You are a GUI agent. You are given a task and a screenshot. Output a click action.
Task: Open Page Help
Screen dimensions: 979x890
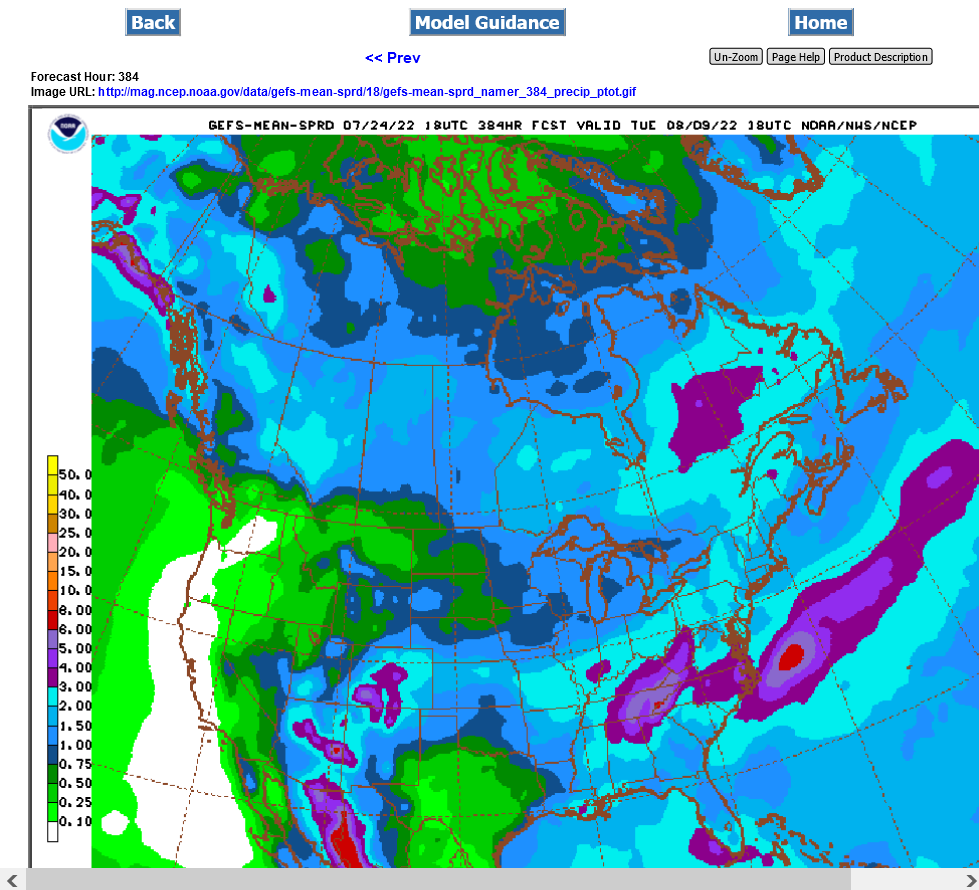pyautogui.click(x=796, y=57)
